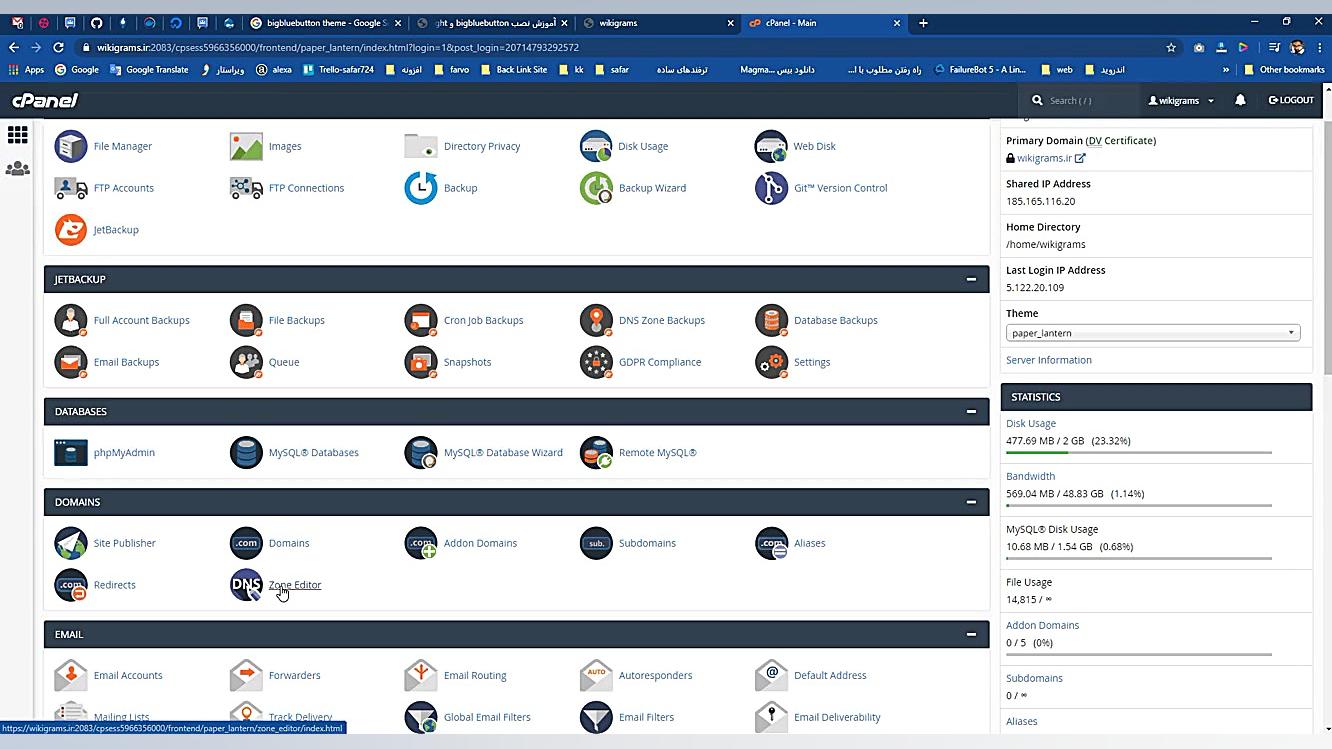Viewport: 1332px width, 749px height.
Task: Click the FTP Accounts icon
Action: click(71, 188)
